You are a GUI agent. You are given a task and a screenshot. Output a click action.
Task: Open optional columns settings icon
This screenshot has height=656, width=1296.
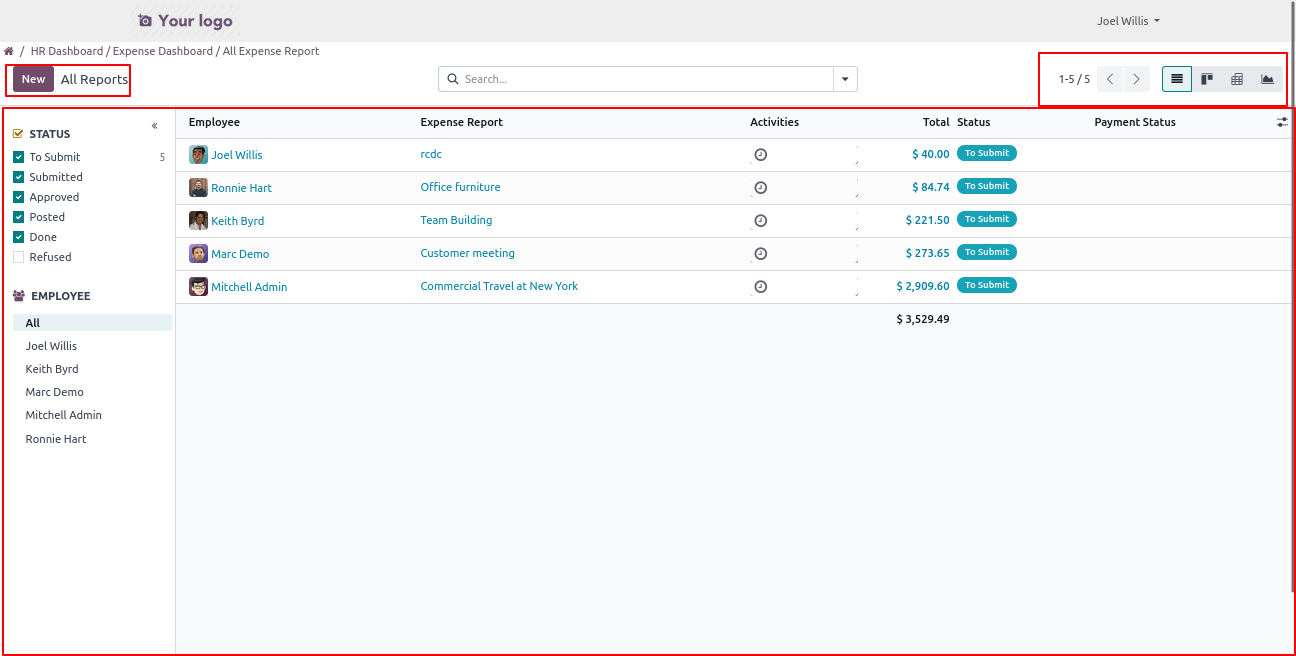pos(1282,122)
